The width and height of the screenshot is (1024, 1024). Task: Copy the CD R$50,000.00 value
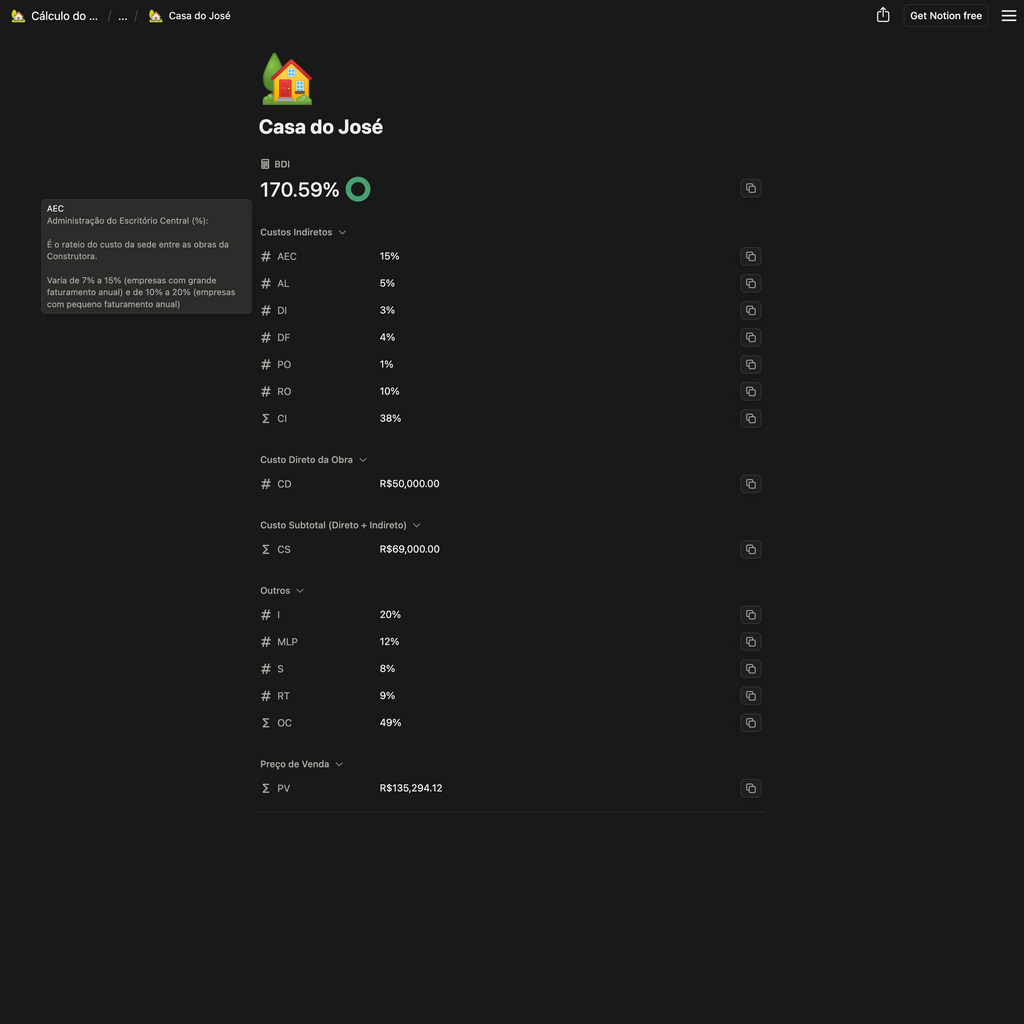(750, 484)
